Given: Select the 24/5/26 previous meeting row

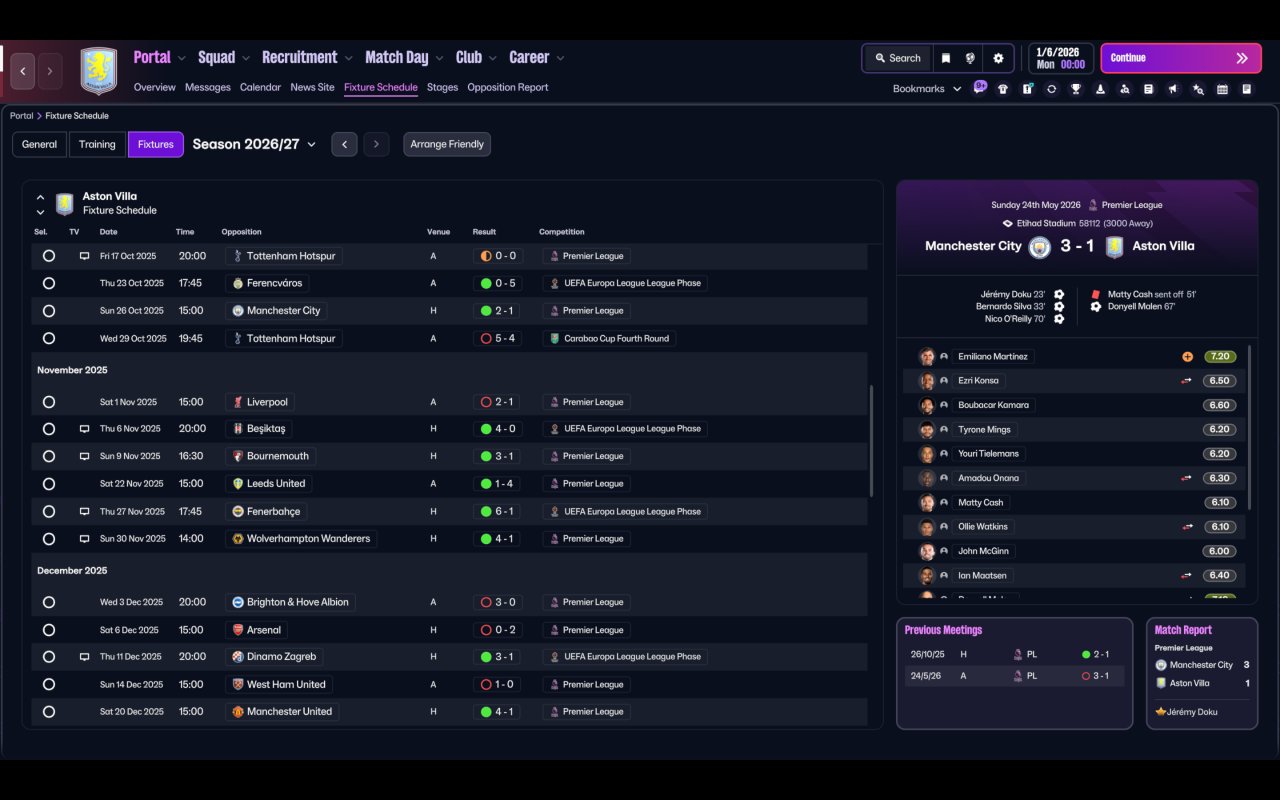Looking at the screenshot, I should (1014, 676).
